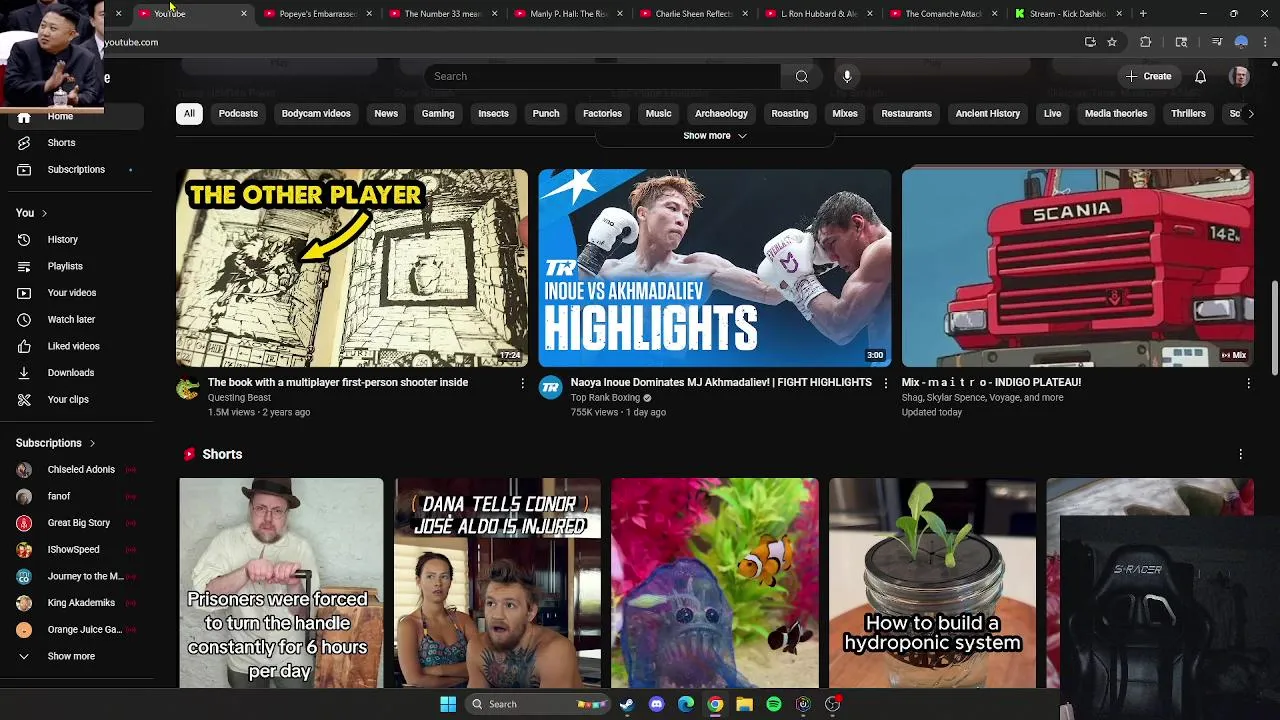Play the hydroponic system short
The width and height of the screenshot is (1280, 720).
click(932, 583)
